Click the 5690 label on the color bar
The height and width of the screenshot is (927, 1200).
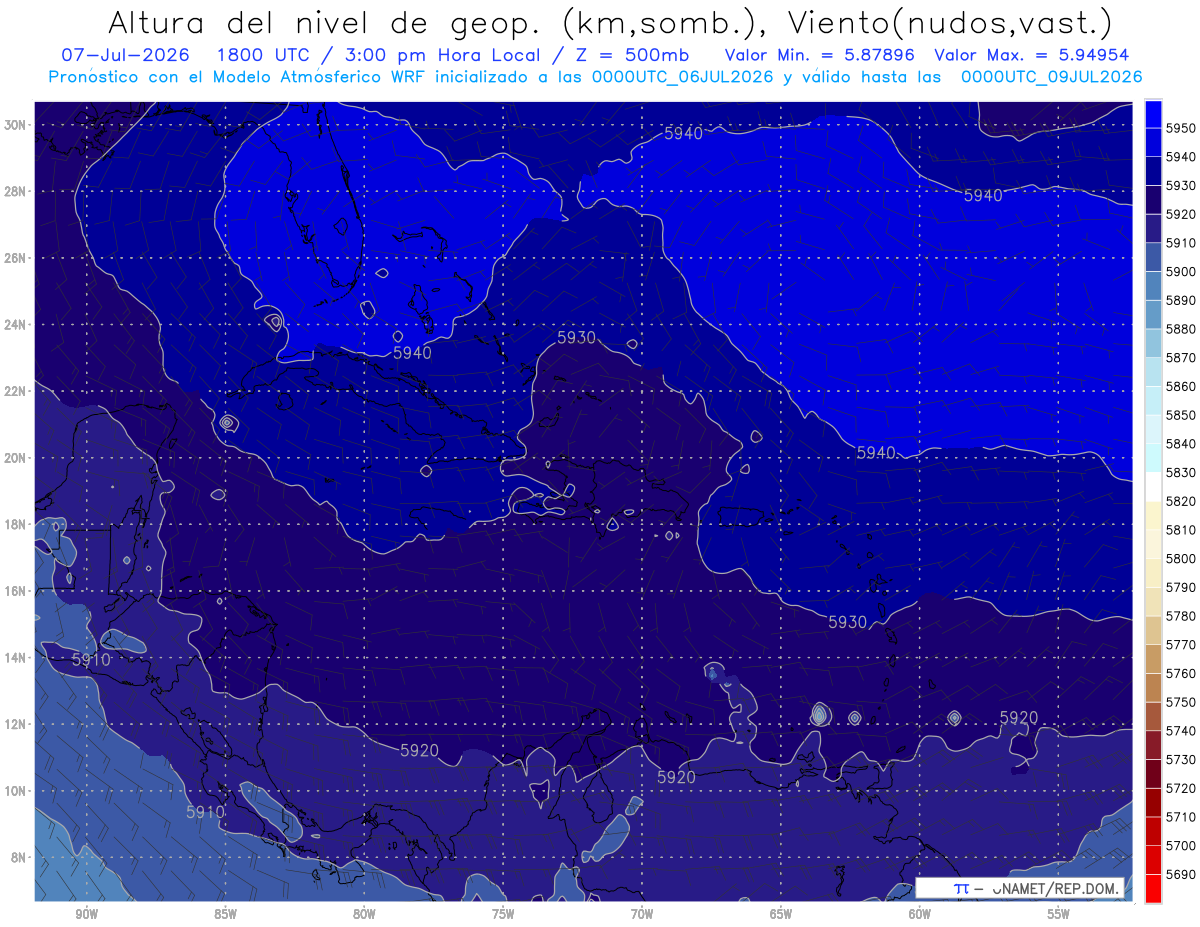[1181, 874]
